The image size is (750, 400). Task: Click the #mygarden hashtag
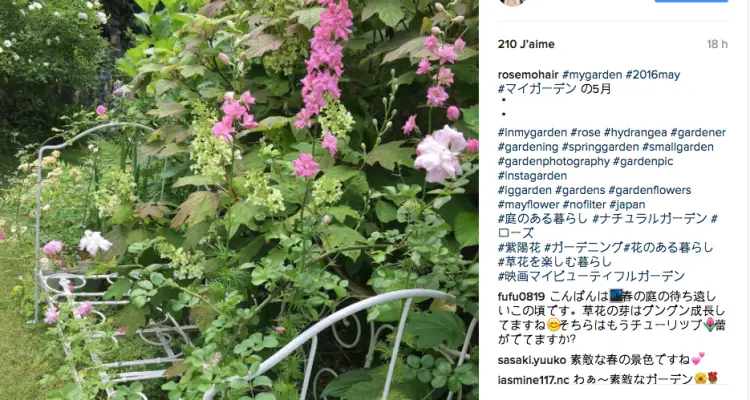pos(592,75)
